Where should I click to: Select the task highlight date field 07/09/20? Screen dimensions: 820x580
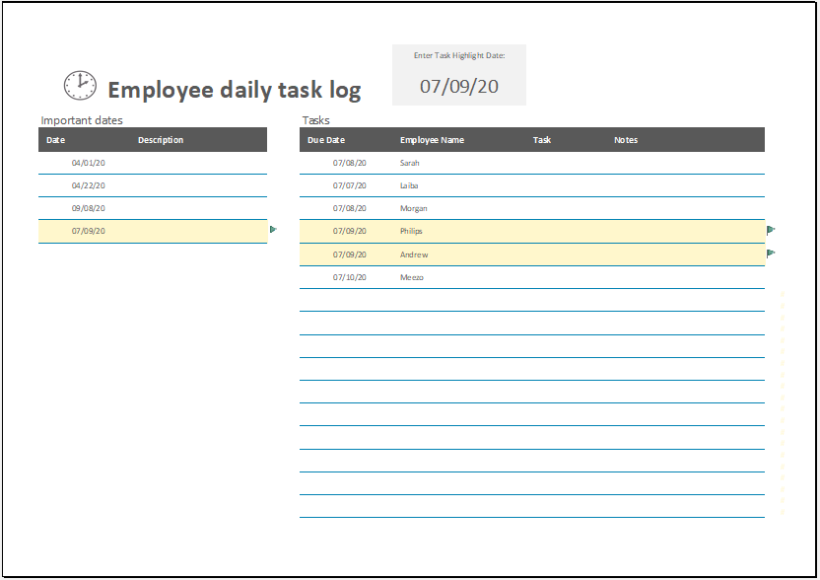point(459,87)
